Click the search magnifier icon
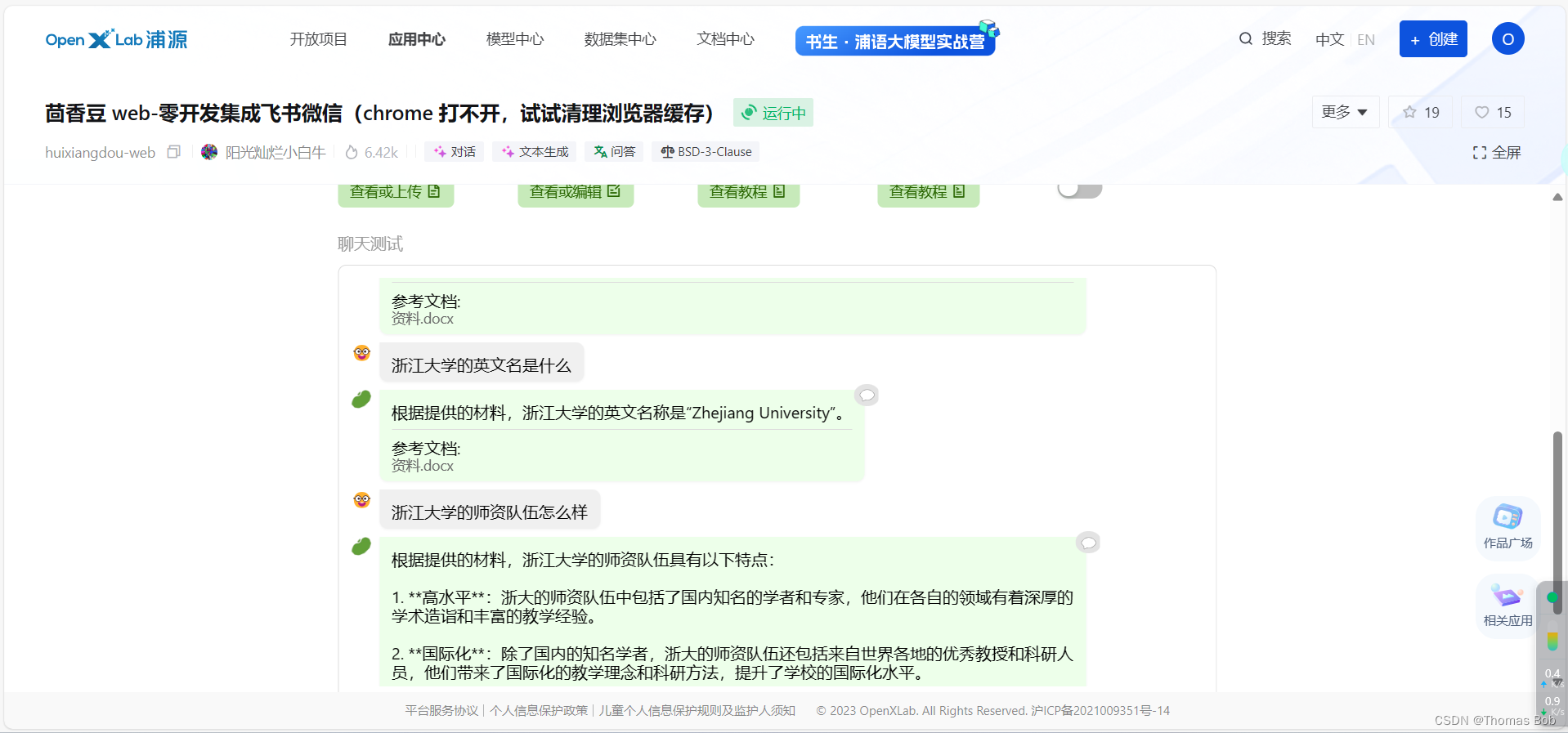1568x733 pixels. (x=1245, y=38)
